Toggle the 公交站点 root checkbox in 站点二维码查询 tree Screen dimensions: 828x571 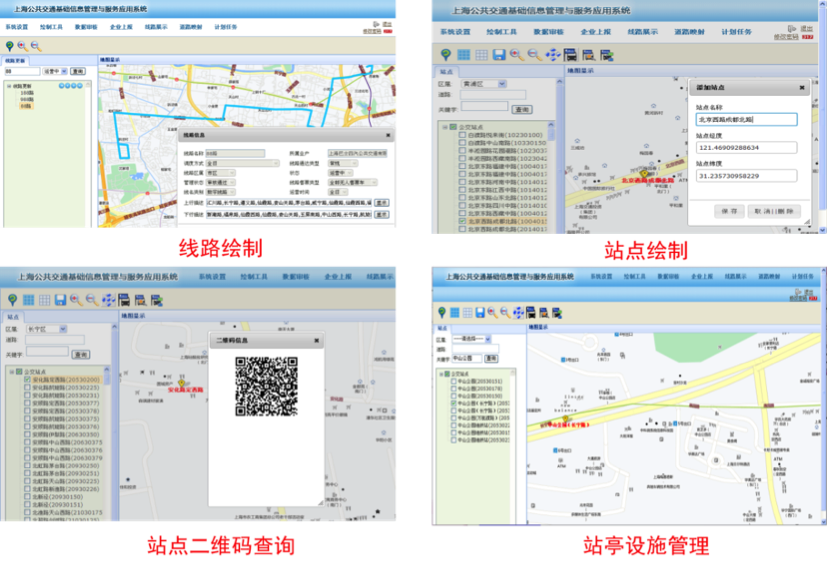click(x=20, y=371)
